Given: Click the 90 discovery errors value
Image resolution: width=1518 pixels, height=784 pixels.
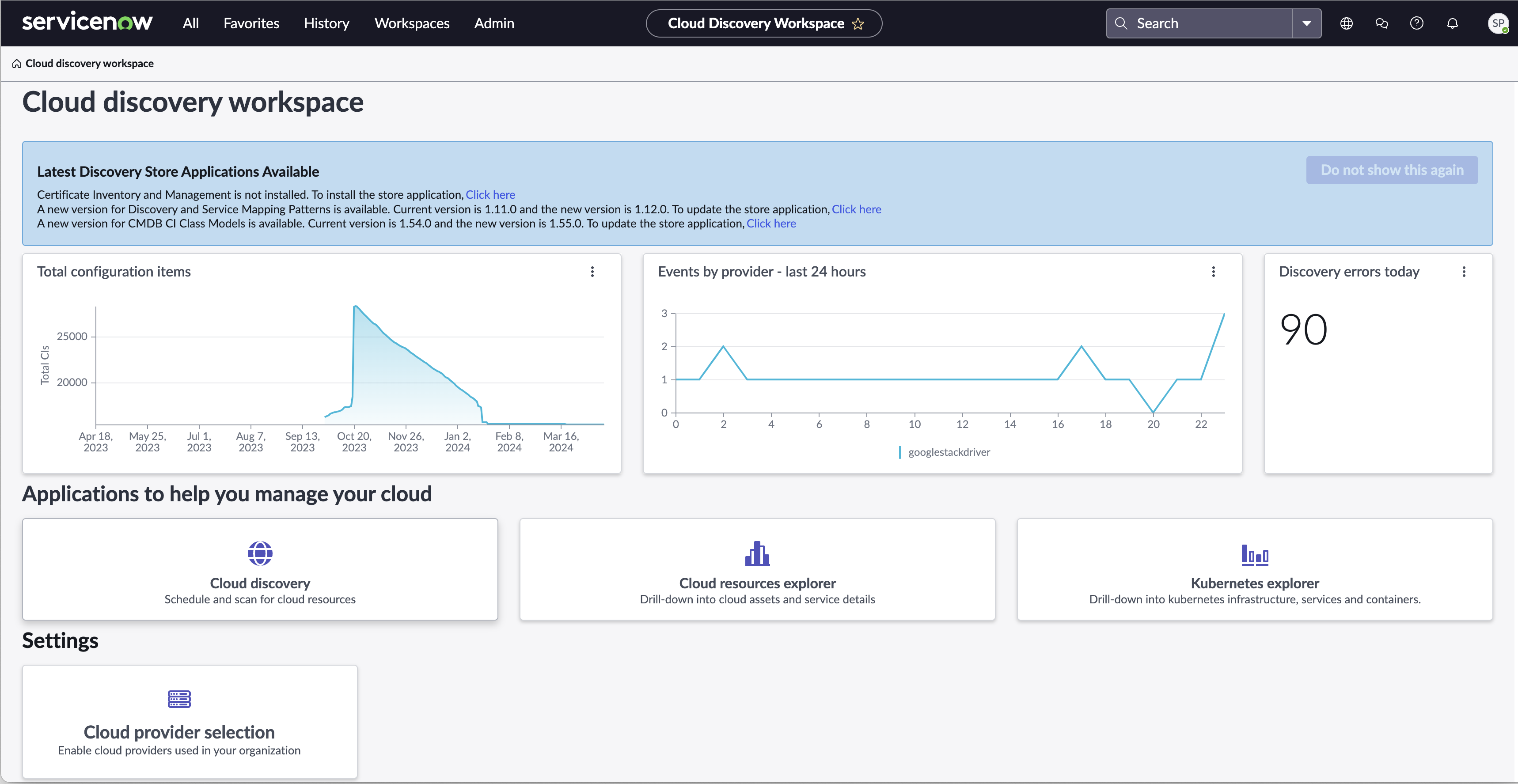Looking at the screenshot, I should [1303, 329].
